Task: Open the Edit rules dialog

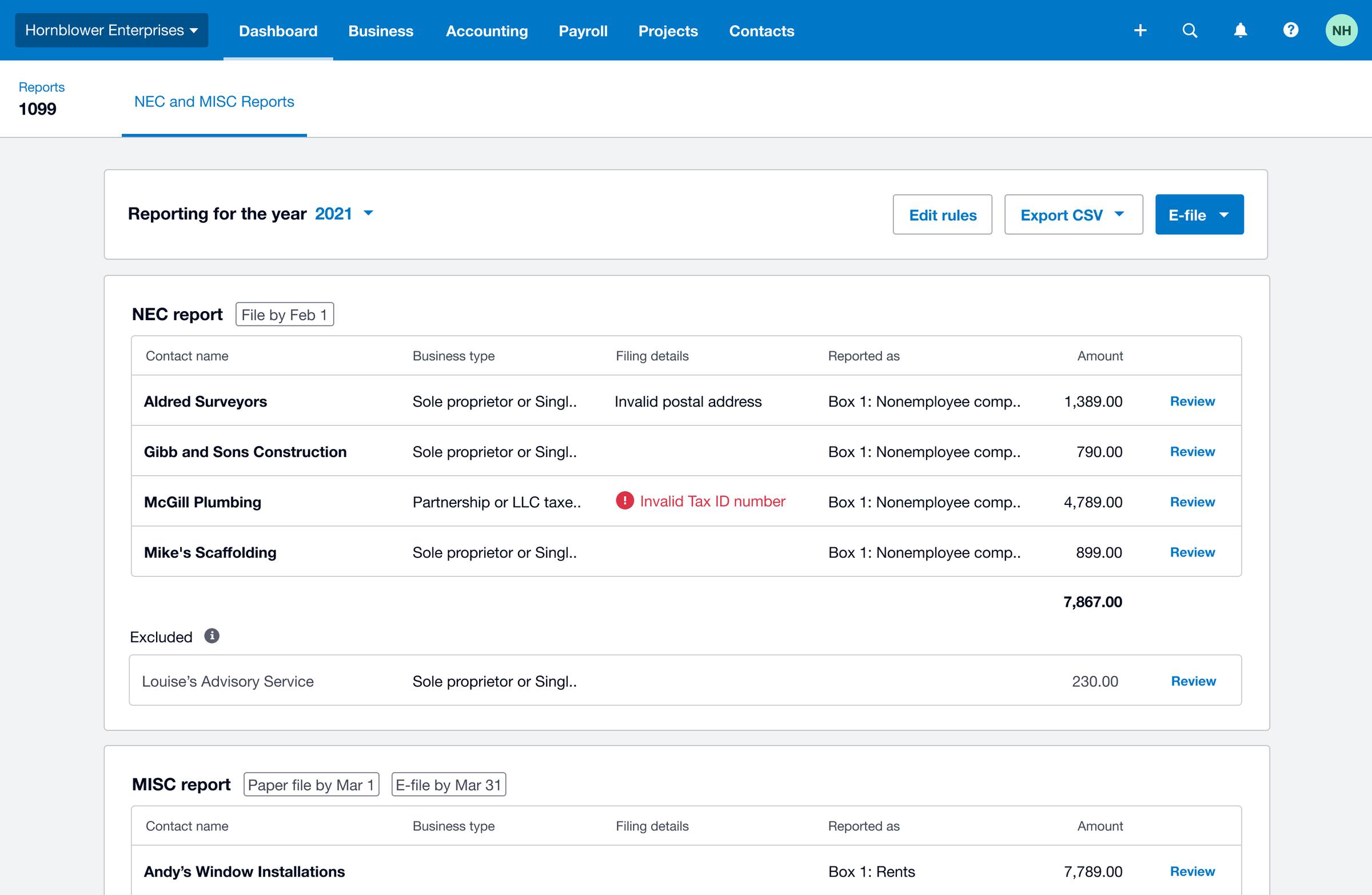Action: pos(942,214)
